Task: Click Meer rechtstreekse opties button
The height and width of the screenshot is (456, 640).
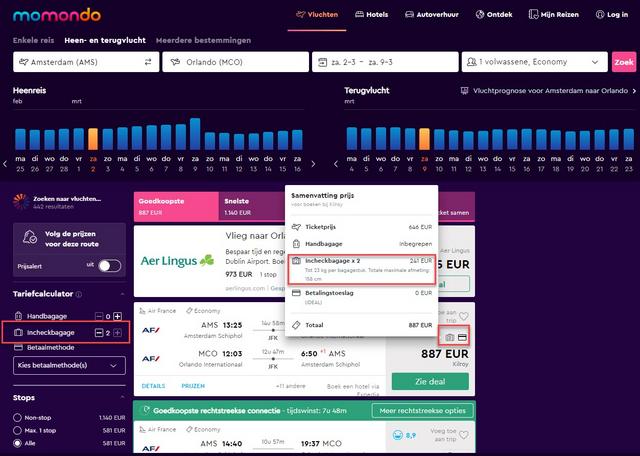Action: pos(422,411)
